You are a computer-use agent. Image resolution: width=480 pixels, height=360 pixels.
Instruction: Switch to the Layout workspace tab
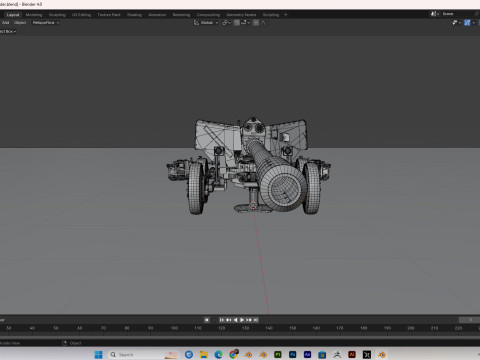click(x=13, y=15)
